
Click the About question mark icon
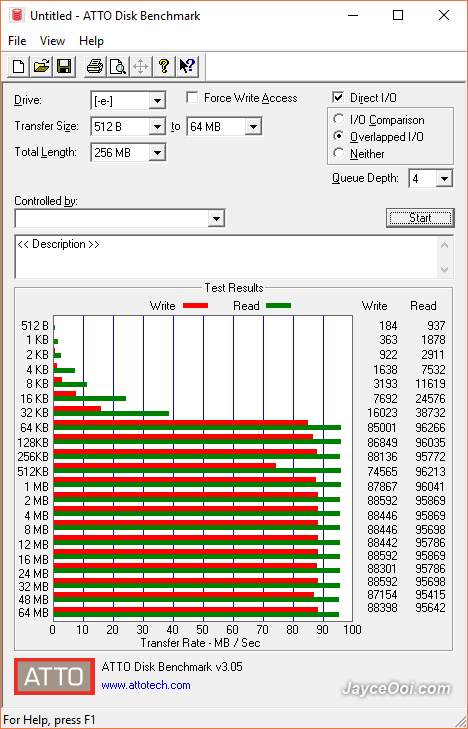point(164,66)
